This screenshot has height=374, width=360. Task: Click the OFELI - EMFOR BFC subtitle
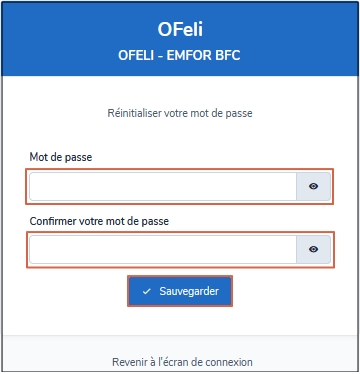[179, 55]
